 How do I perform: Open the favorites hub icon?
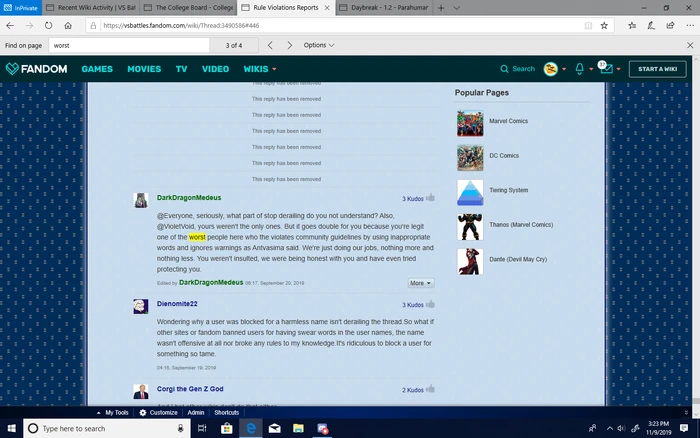[632, 25]
